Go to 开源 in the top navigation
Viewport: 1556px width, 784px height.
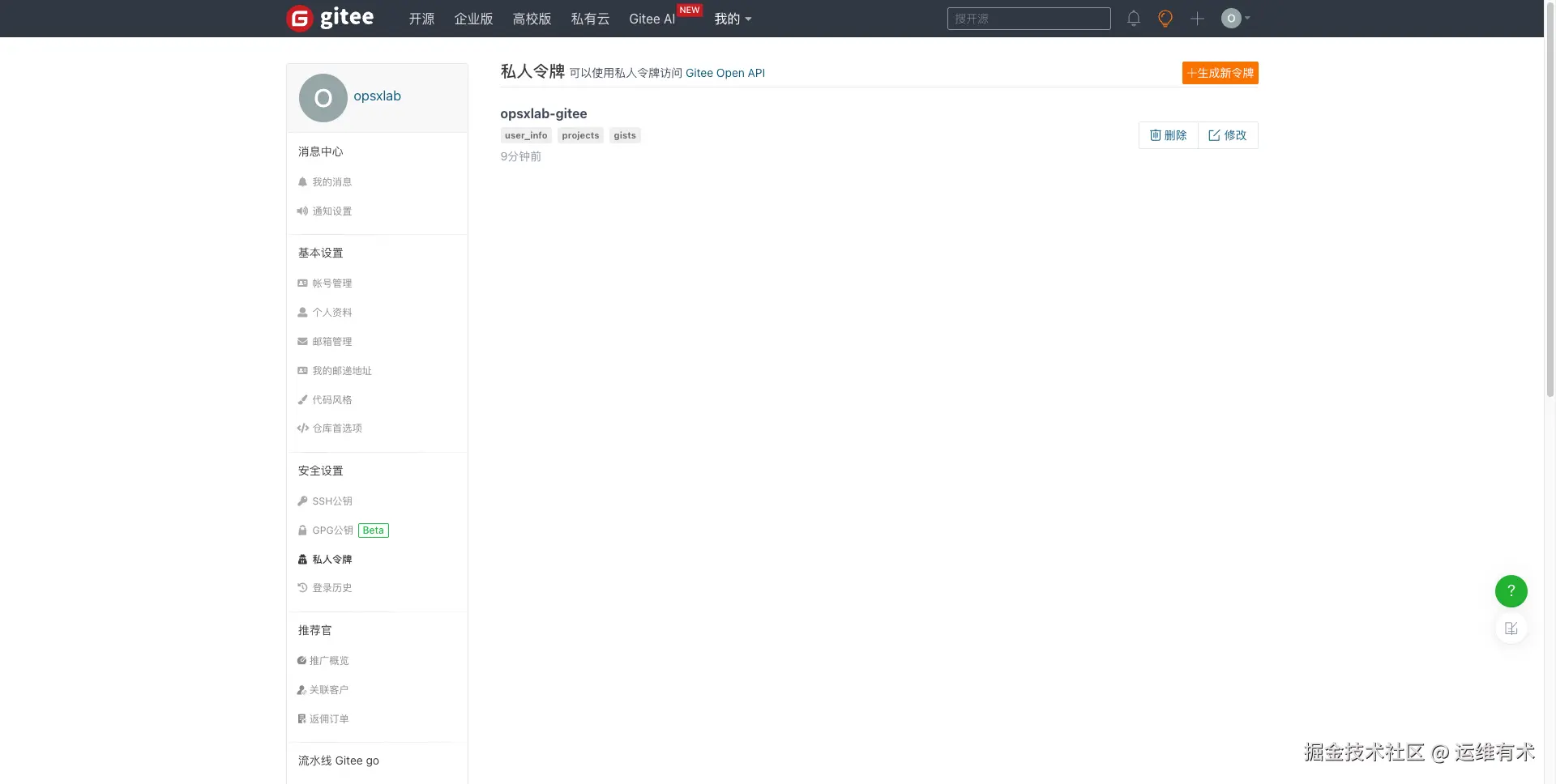421,19
